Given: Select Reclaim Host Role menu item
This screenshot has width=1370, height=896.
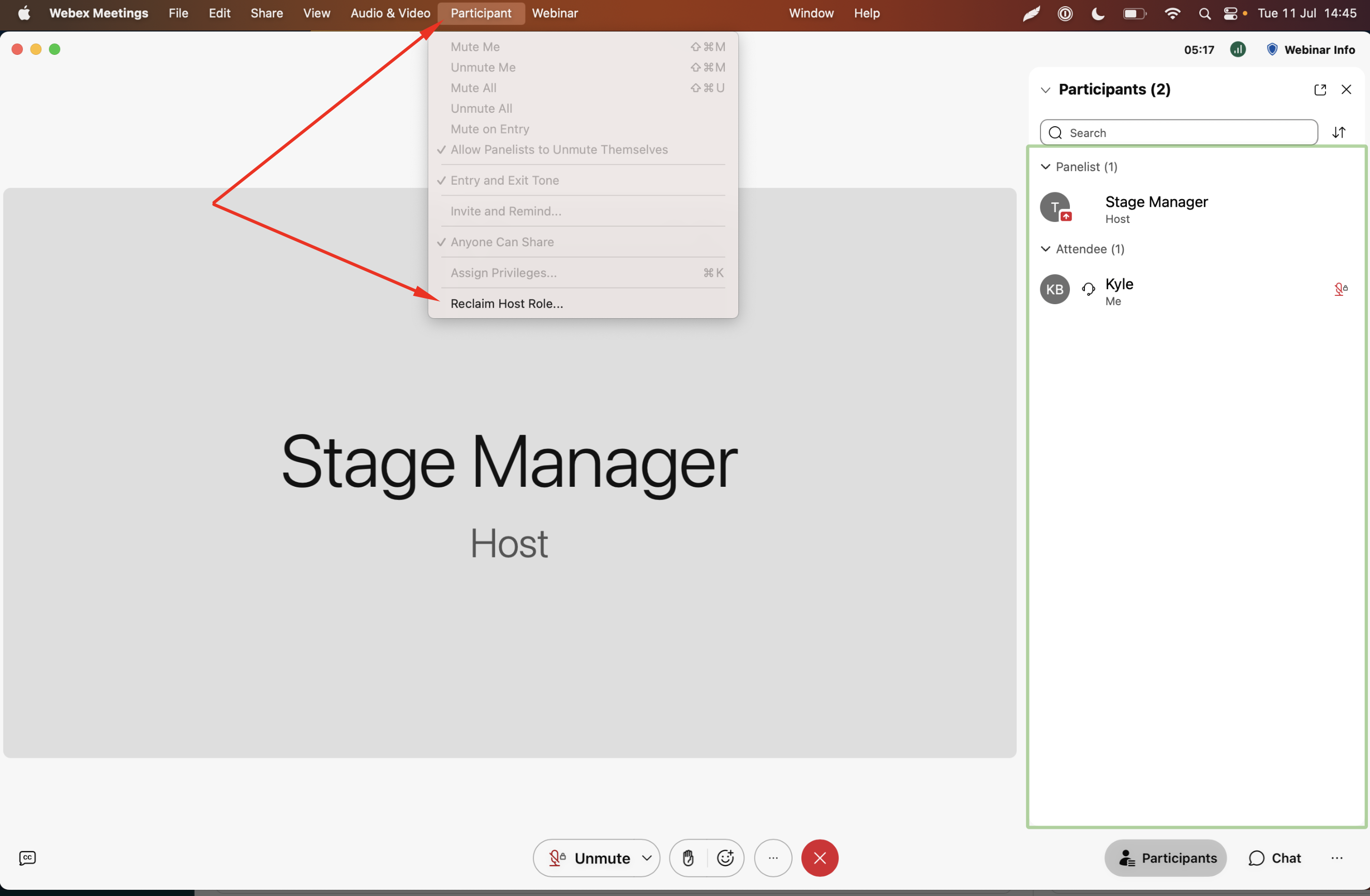Looking at the screenshot, I should click(507, 304).
